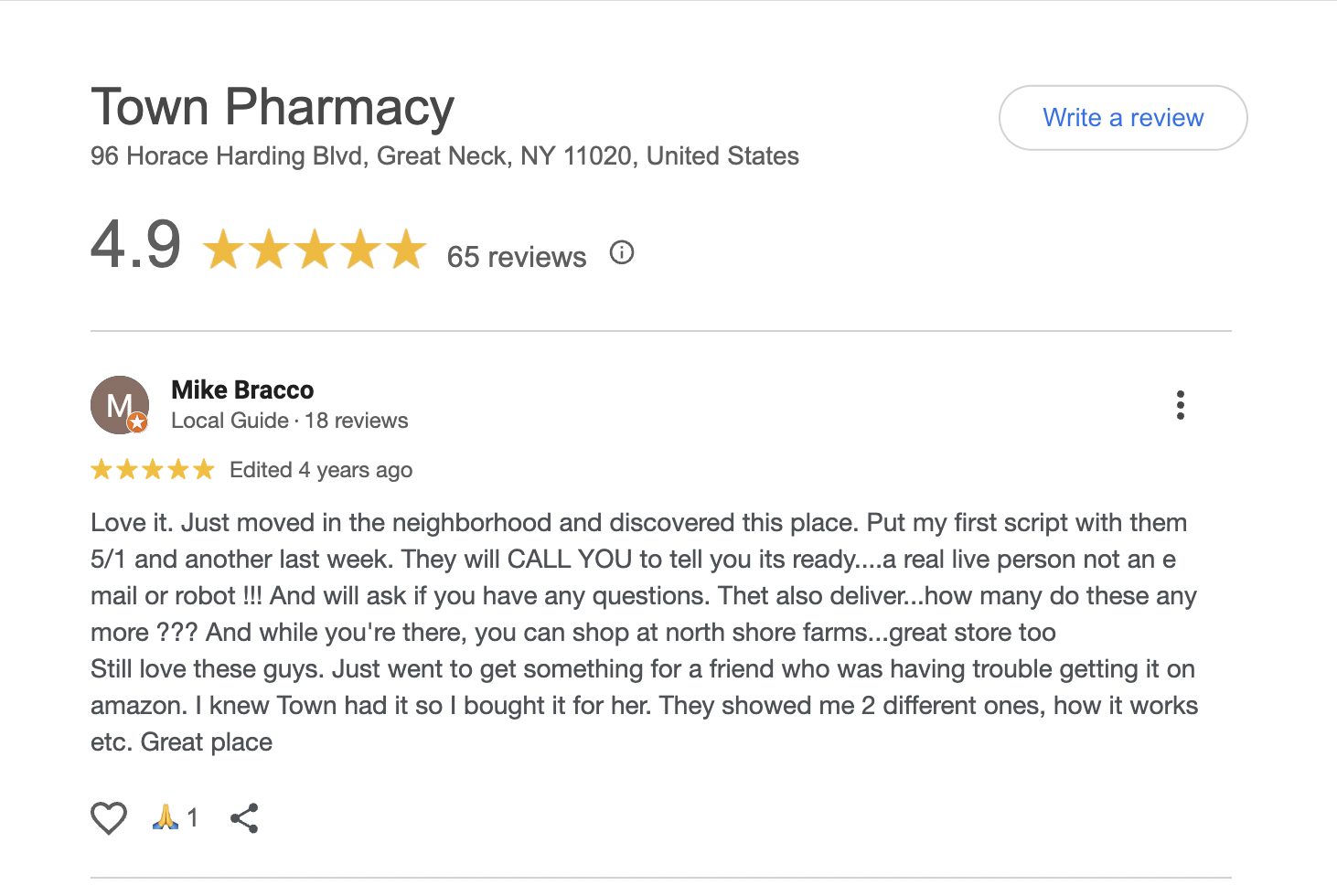
Task: Click the reaction count next to praying hands
Action: click(x=193, y=817)
